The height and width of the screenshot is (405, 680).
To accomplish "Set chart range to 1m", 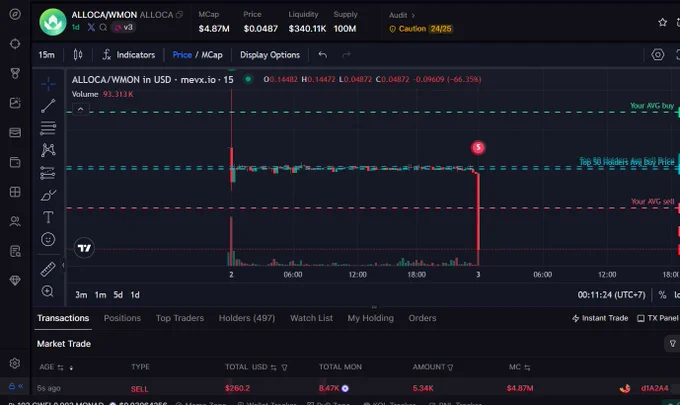I will click(x=101, y=295).
